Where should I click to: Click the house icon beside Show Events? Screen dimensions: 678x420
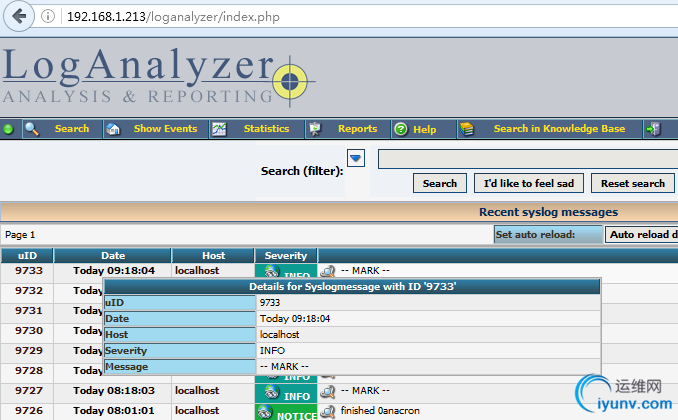click(x=113, y=129)
